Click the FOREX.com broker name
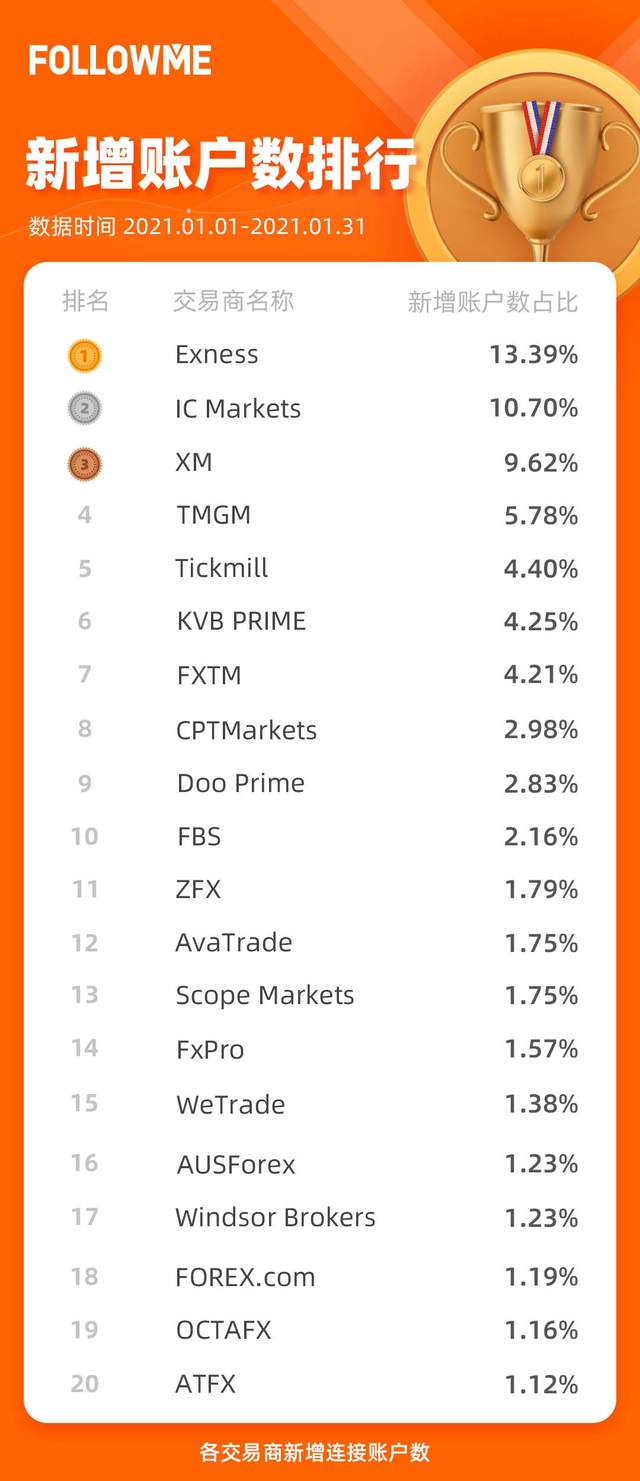Image resolution: width=640 pixels, height=1481 pixels. tap(245, 1277)
